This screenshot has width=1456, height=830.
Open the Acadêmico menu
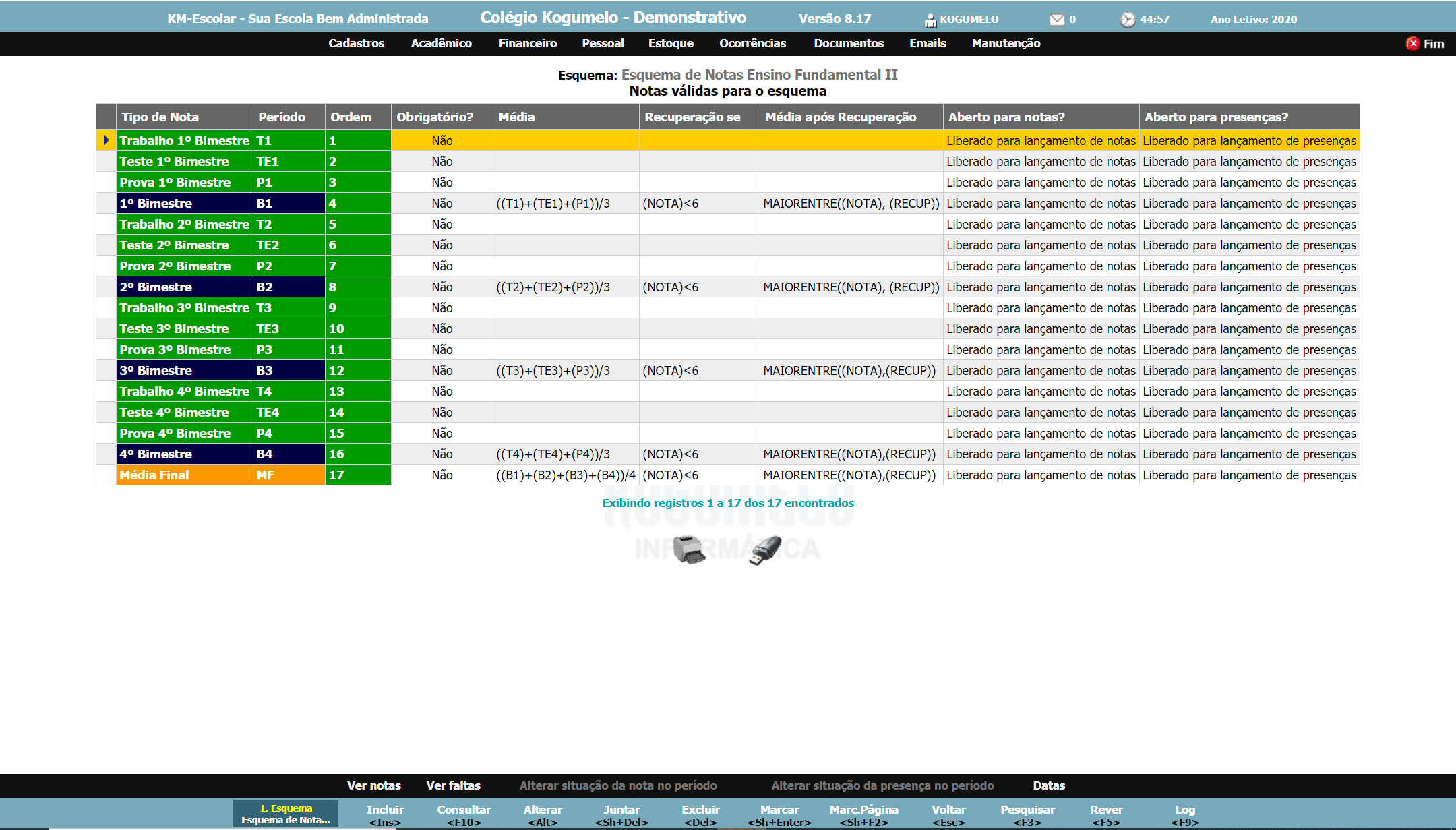(441, 43)
